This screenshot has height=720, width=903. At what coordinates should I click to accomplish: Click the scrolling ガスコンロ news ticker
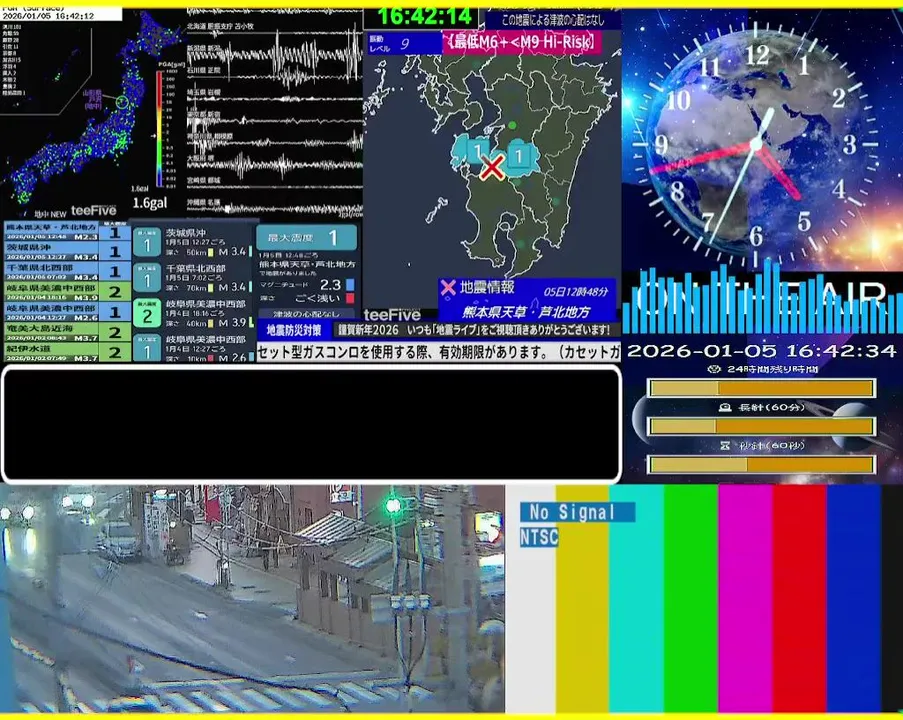coord(438,352)
